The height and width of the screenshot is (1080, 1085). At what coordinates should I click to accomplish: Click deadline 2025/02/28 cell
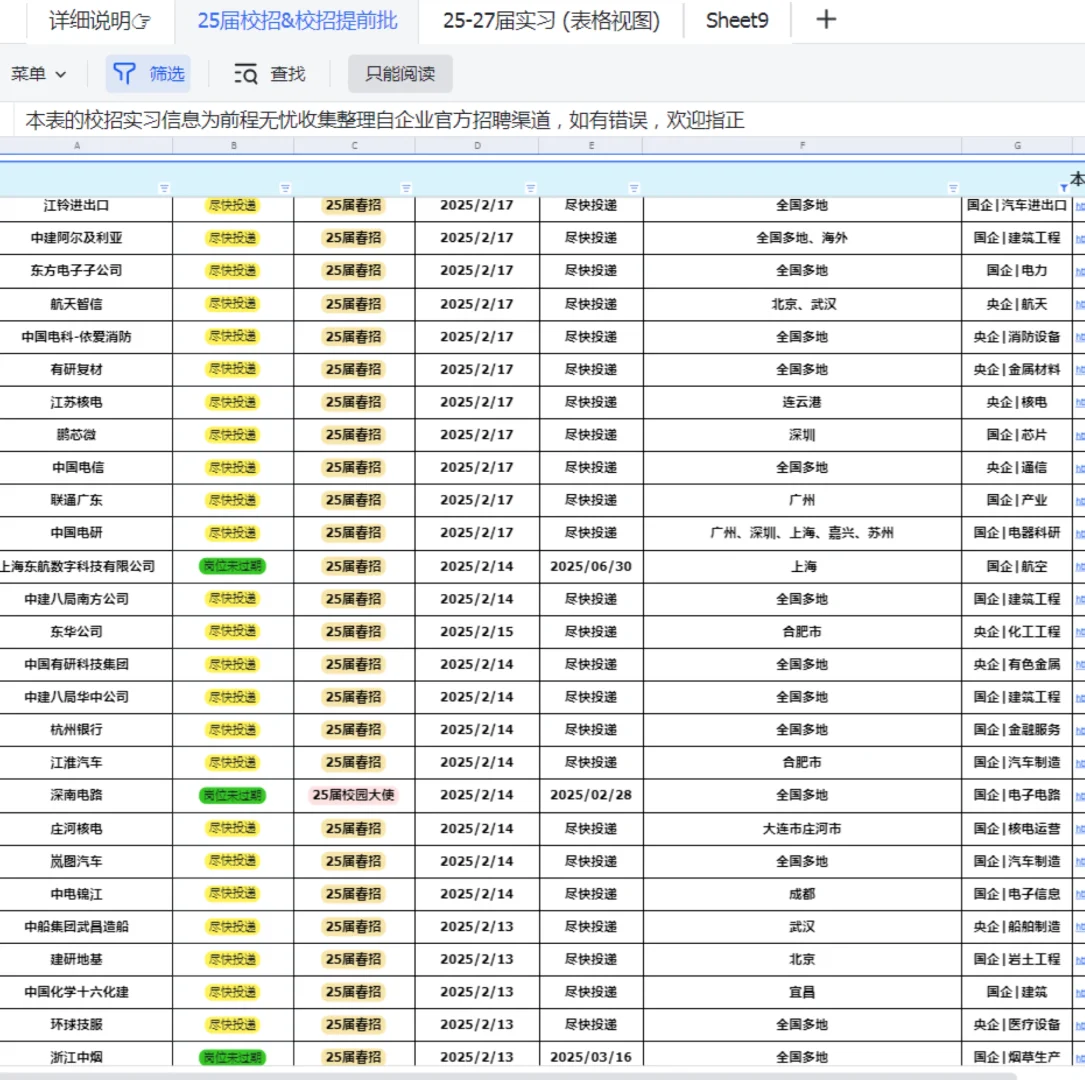point(591,795)
